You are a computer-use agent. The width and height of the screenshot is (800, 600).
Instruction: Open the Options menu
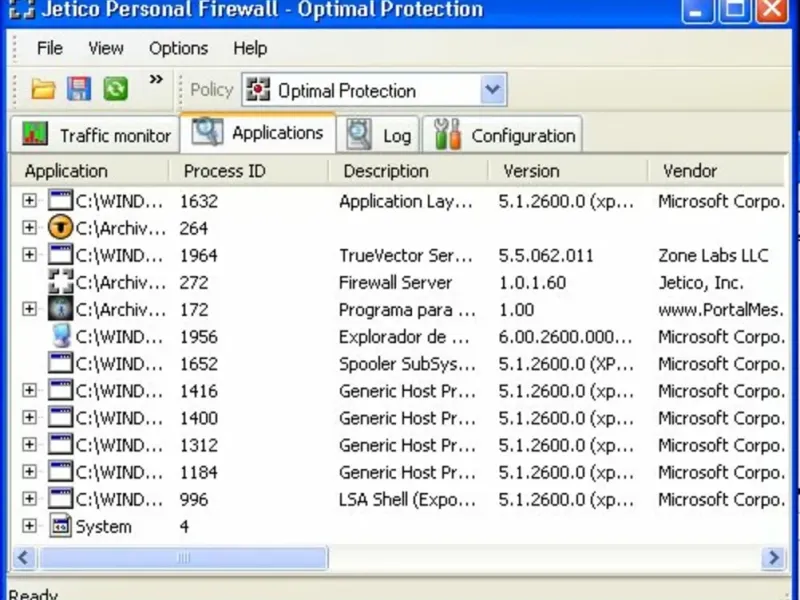pyautogui.click(x=179, y=48)
